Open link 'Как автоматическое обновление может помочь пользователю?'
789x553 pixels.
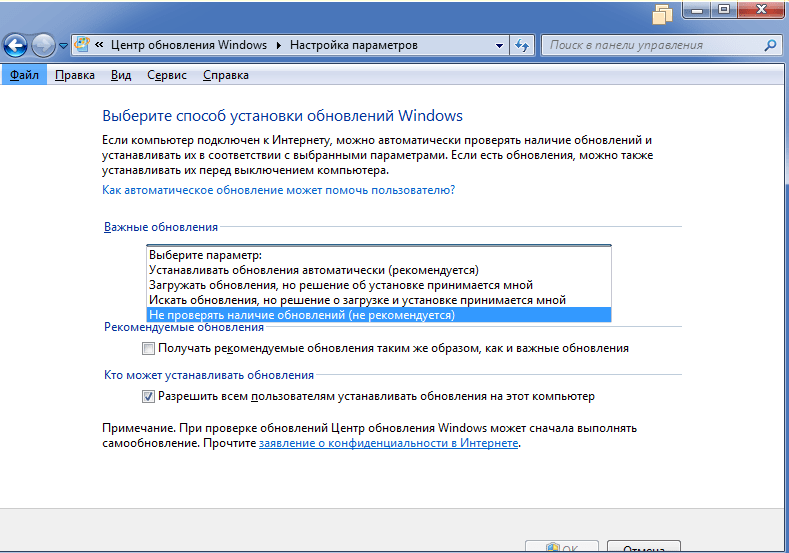coord(278,190)
